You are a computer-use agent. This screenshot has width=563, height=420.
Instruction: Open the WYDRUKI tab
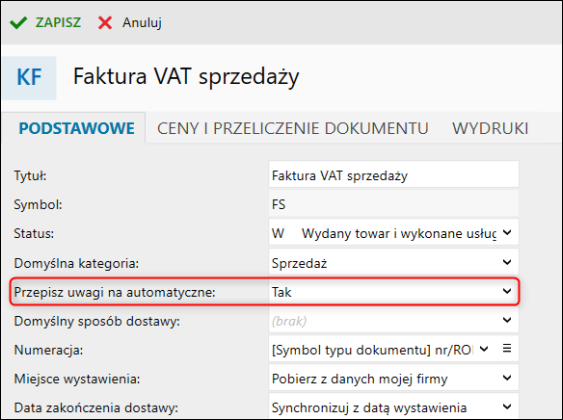(490, 129)
